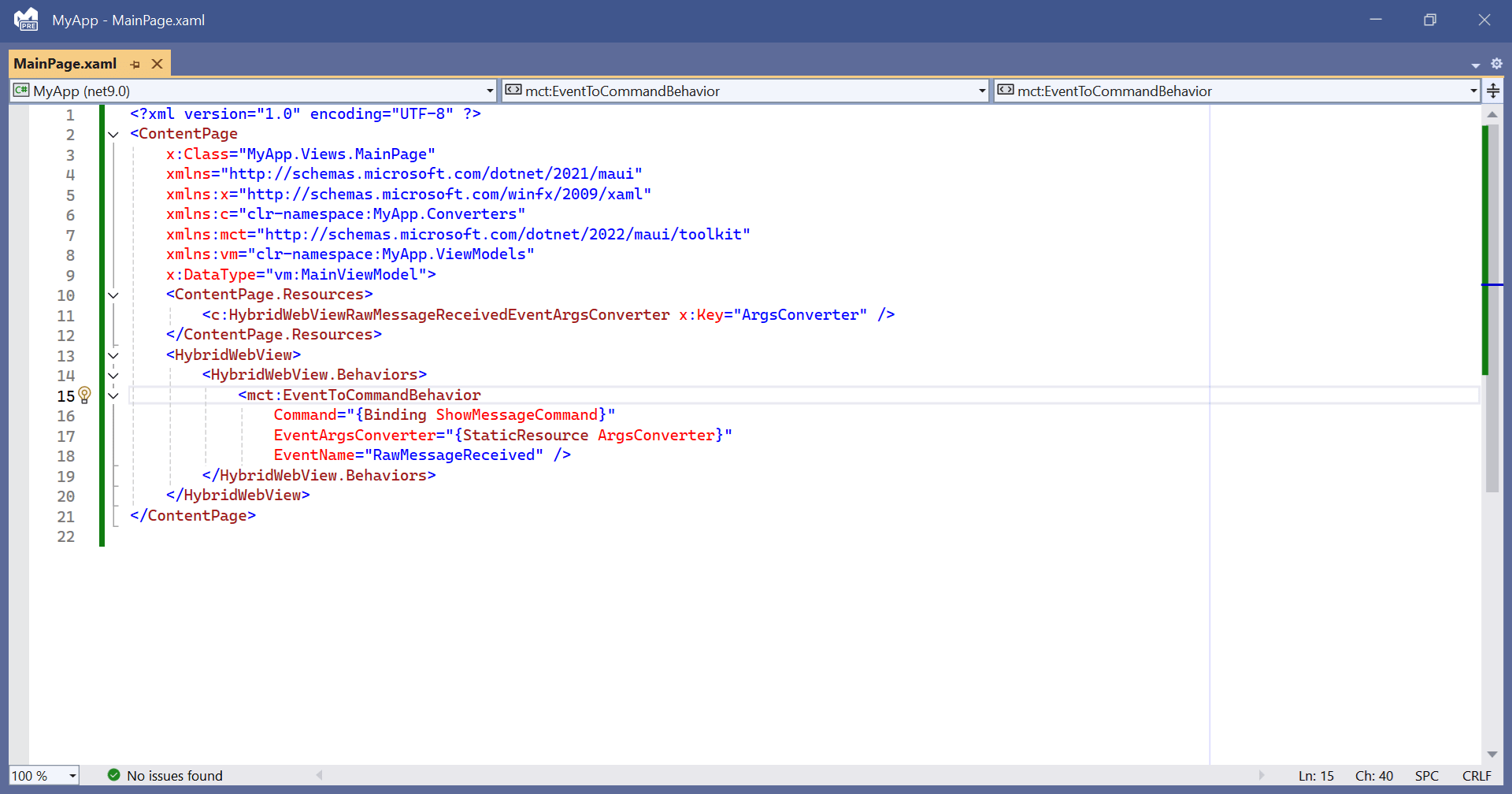The image size is (1512, 794).
Task: Toggle the SPC indicator in the status bar
Action: (x=1428, y=775)
